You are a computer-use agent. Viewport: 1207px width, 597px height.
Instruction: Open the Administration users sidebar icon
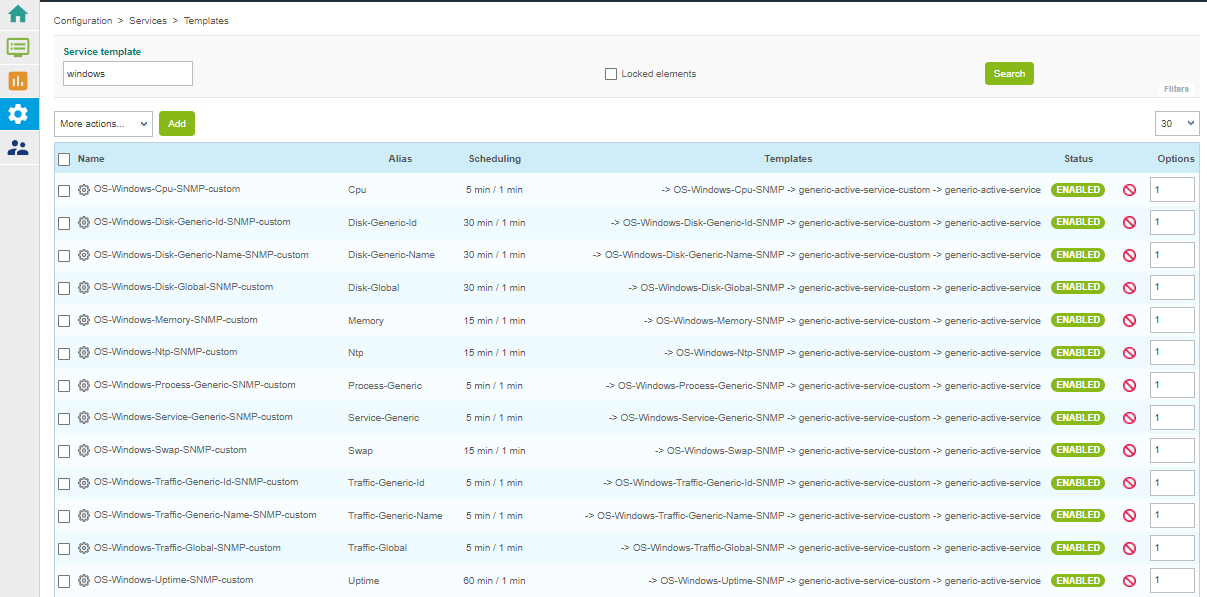click(18, 147)
